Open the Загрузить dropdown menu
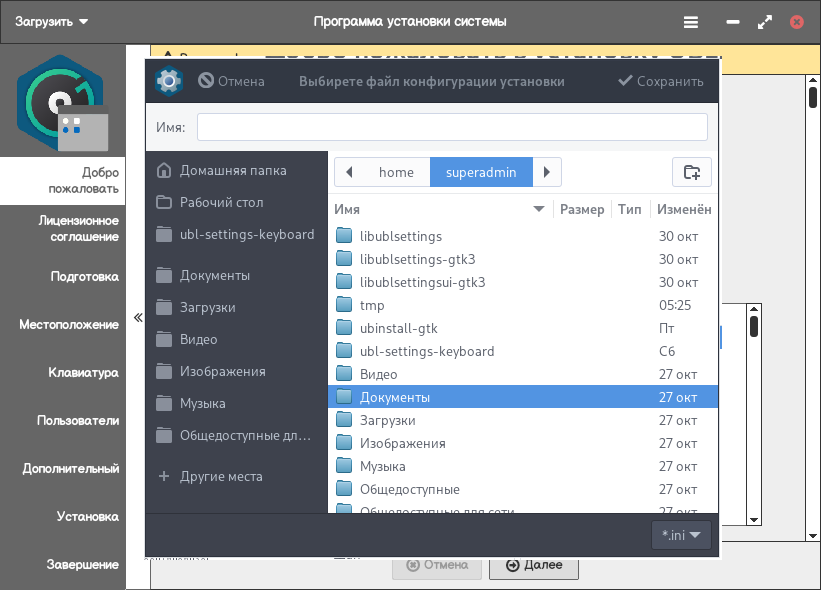 (51, 21)
